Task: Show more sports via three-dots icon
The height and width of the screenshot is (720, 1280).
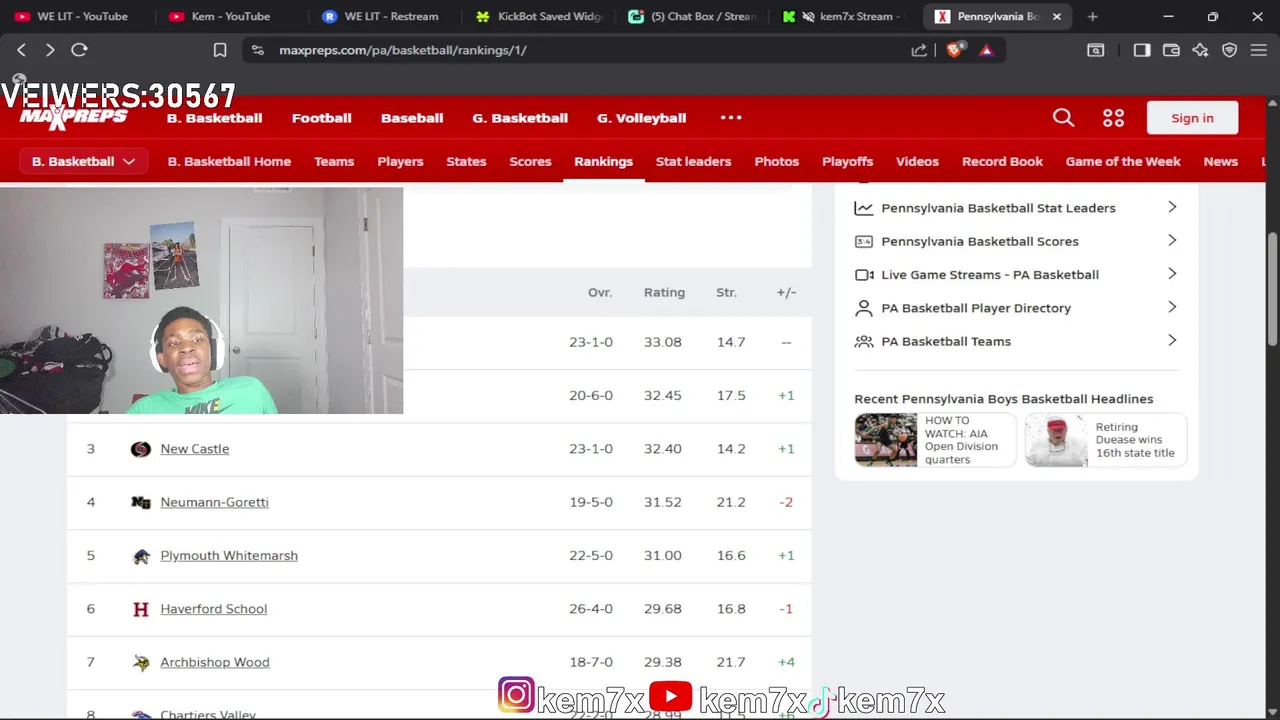Action: (731, 118)
